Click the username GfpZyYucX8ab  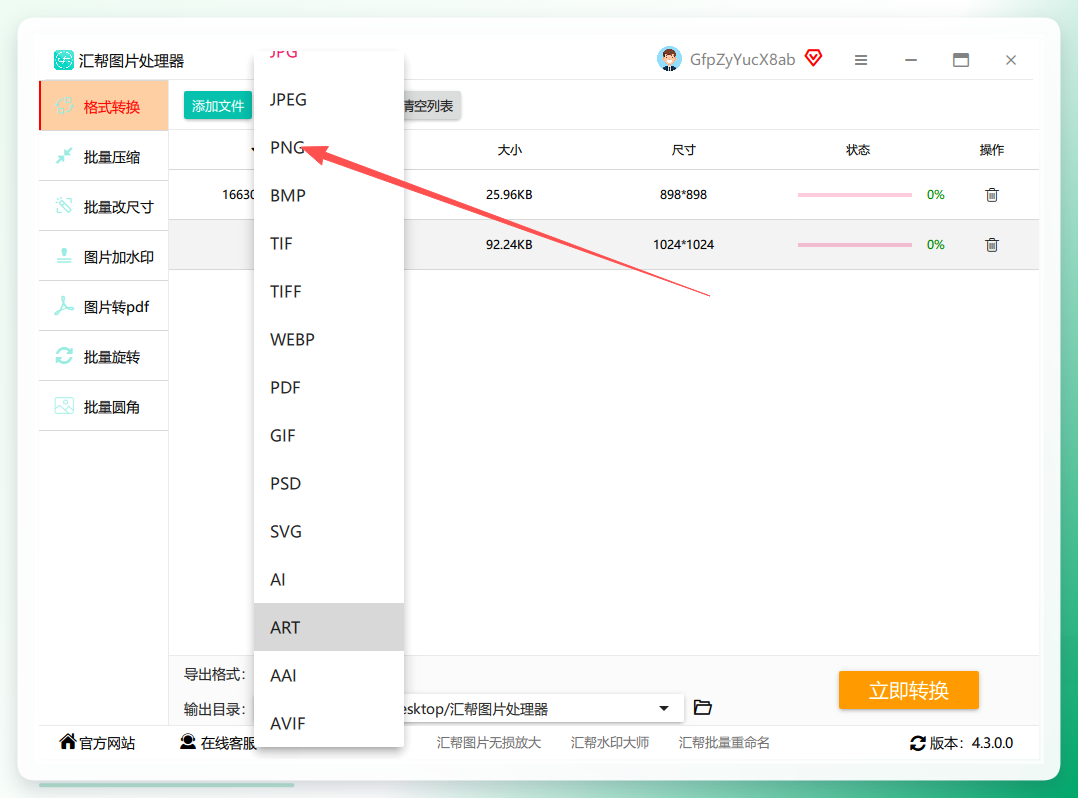pyautogui.click(x=742, y=60)
